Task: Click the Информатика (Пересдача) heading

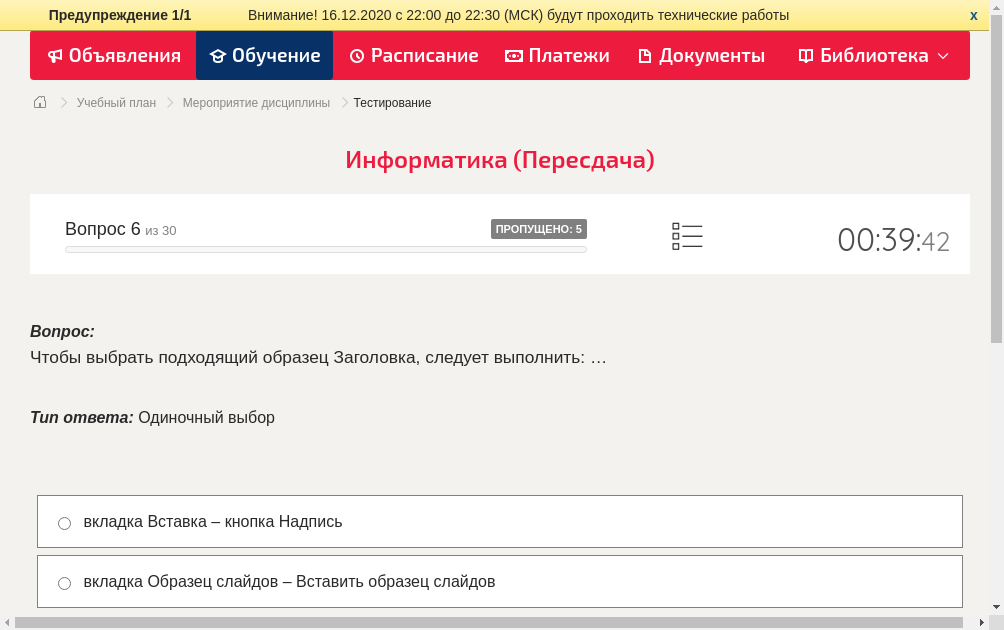Action: [499, 160]
